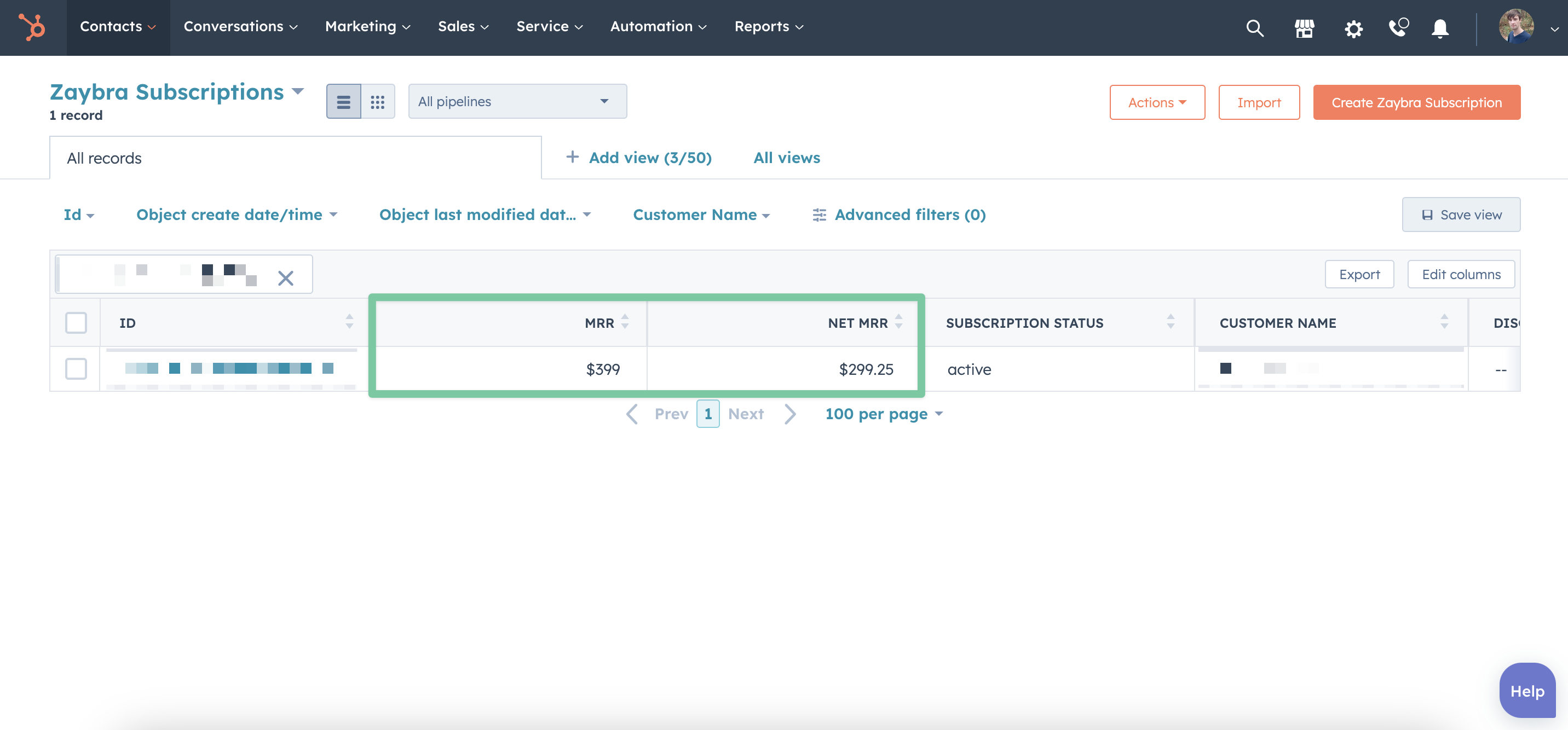Screen dimensions: 1568x730
Task: Click the Advanced filters sliders icon
Action: pyautogui.click(x=819, y=215)
